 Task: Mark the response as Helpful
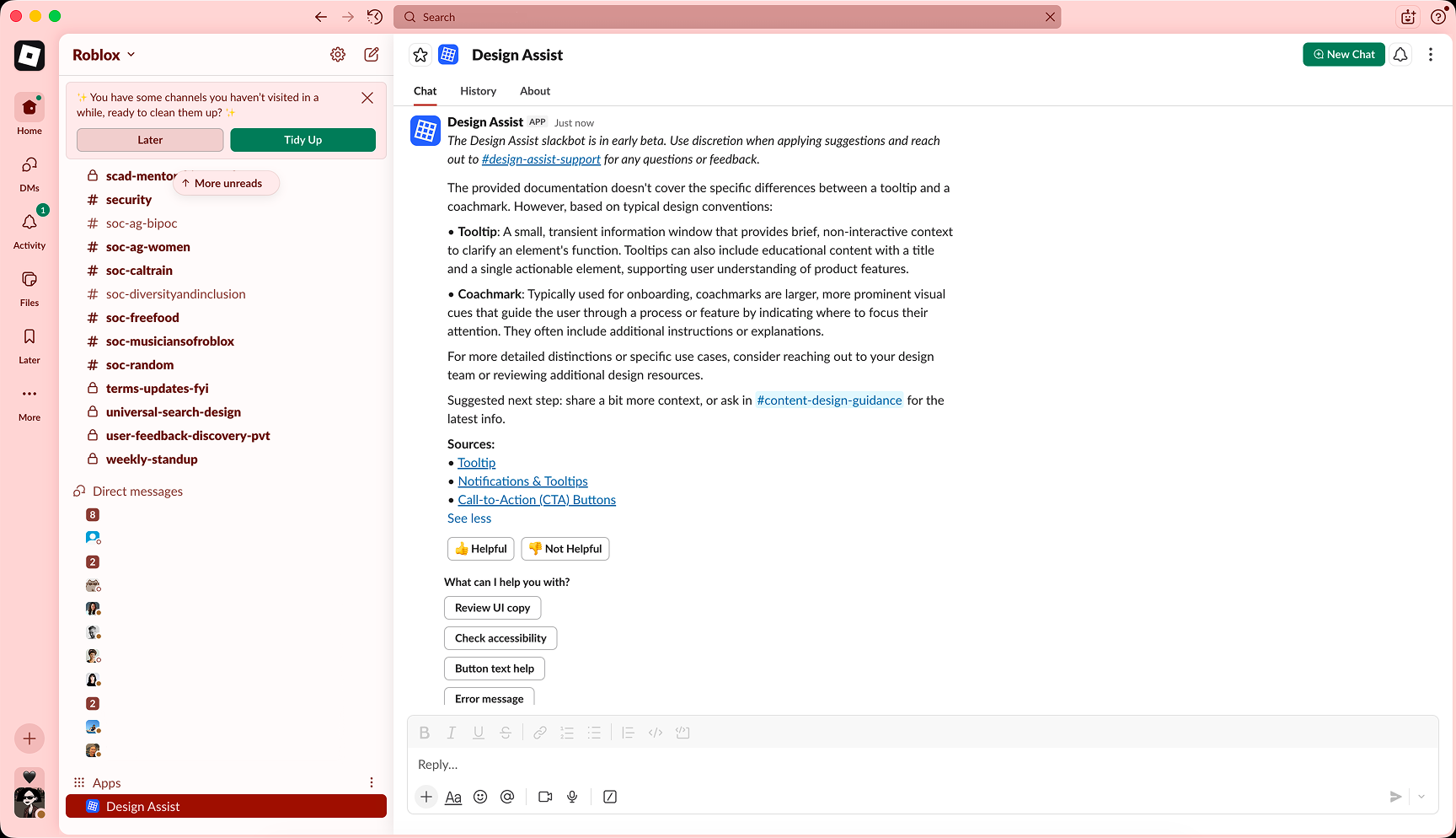pos(481,549)
